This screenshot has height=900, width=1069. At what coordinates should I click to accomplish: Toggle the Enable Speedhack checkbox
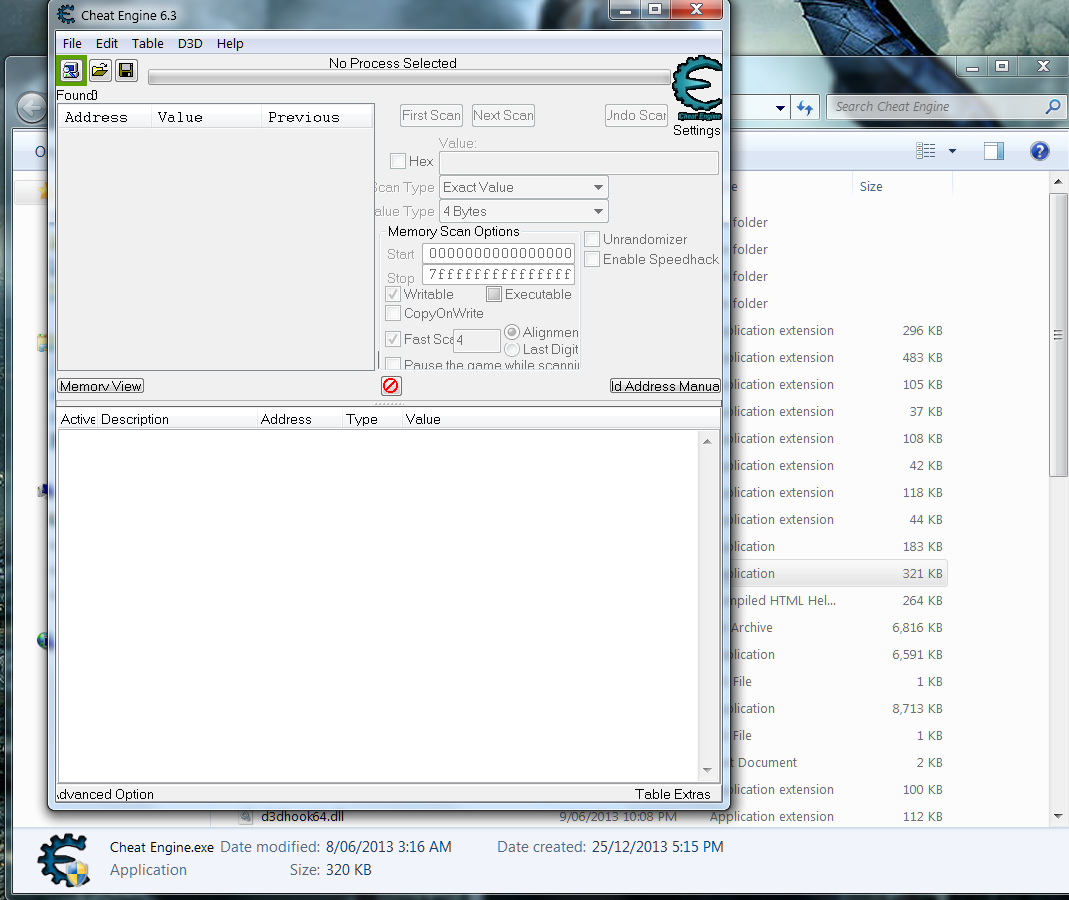point(592,259)
